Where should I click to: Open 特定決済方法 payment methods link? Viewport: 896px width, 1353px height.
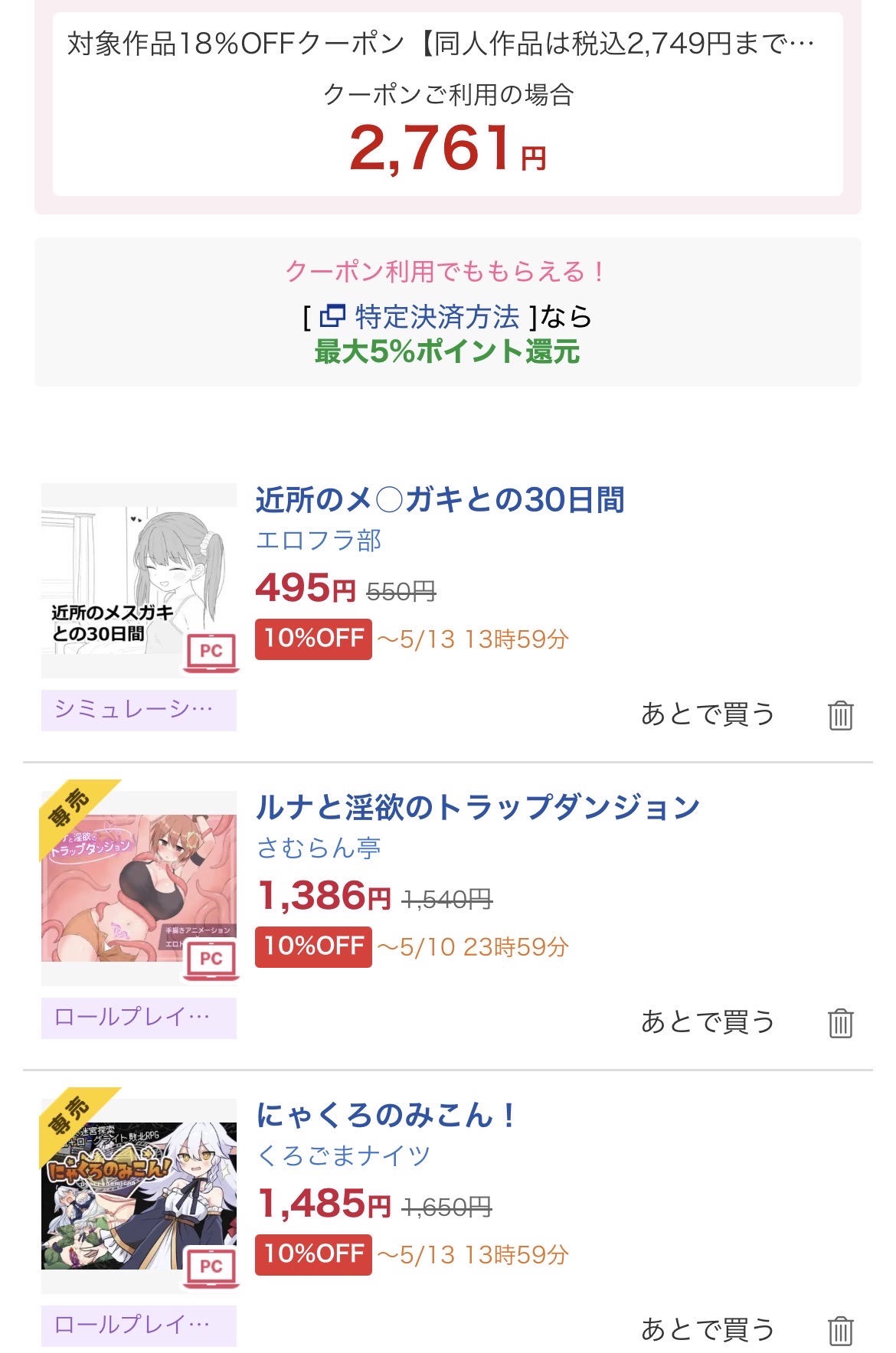[437, 316]
